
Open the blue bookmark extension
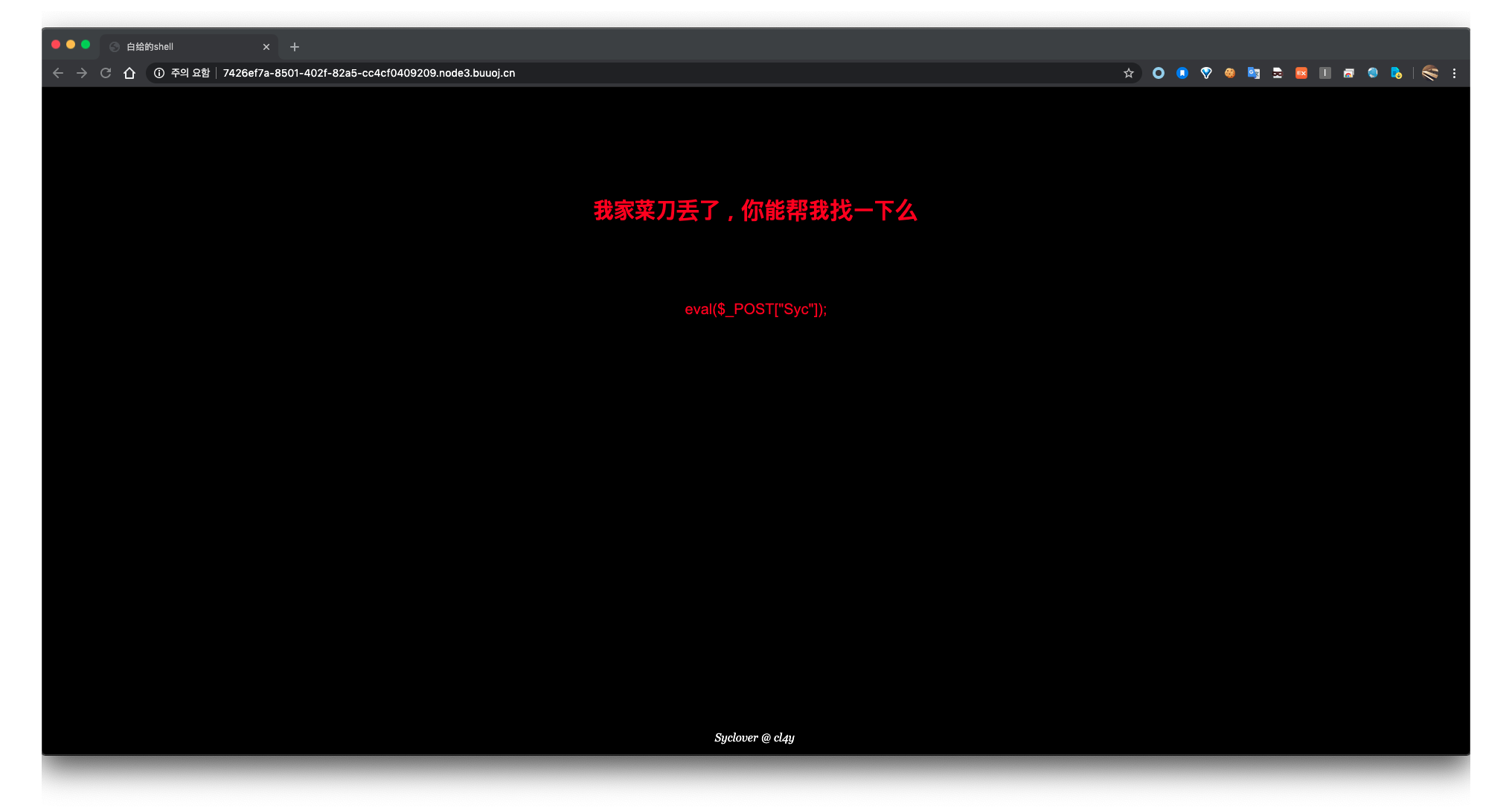tap(1182, 73)
